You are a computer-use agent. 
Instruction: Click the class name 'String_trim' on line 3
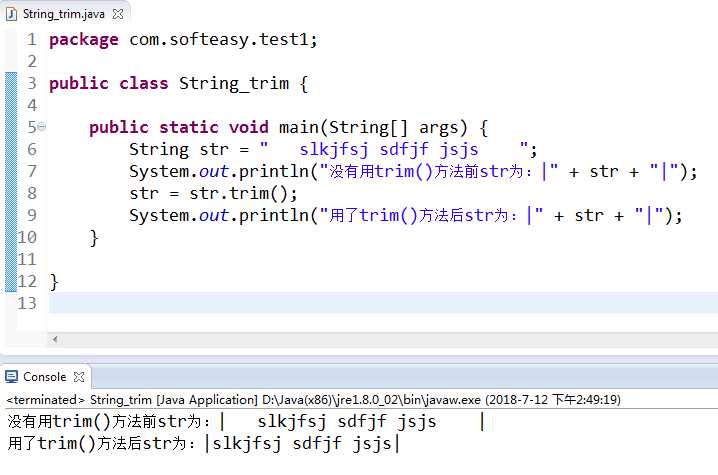tap(234, 83)
